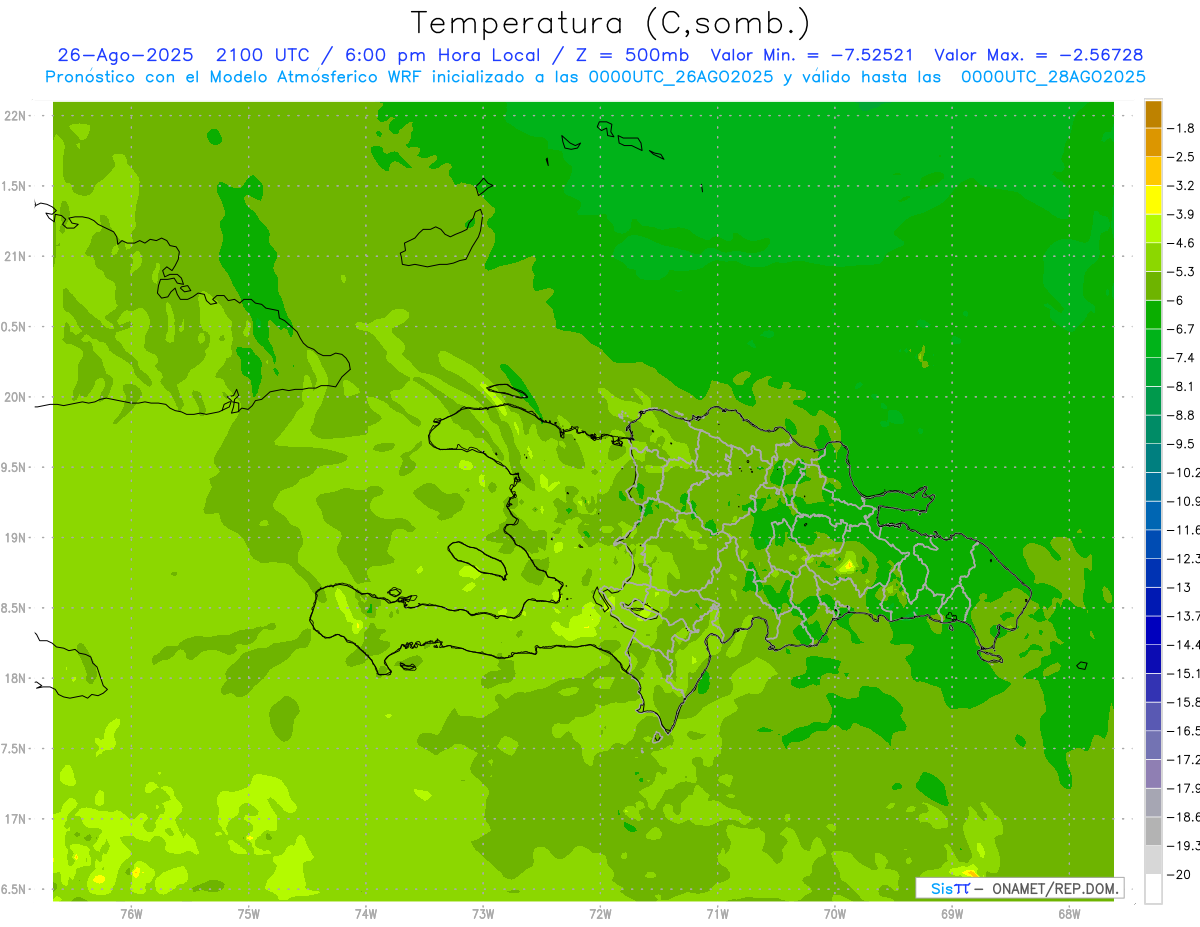Click the '0.5N' latitude axis label

(13, 327)
